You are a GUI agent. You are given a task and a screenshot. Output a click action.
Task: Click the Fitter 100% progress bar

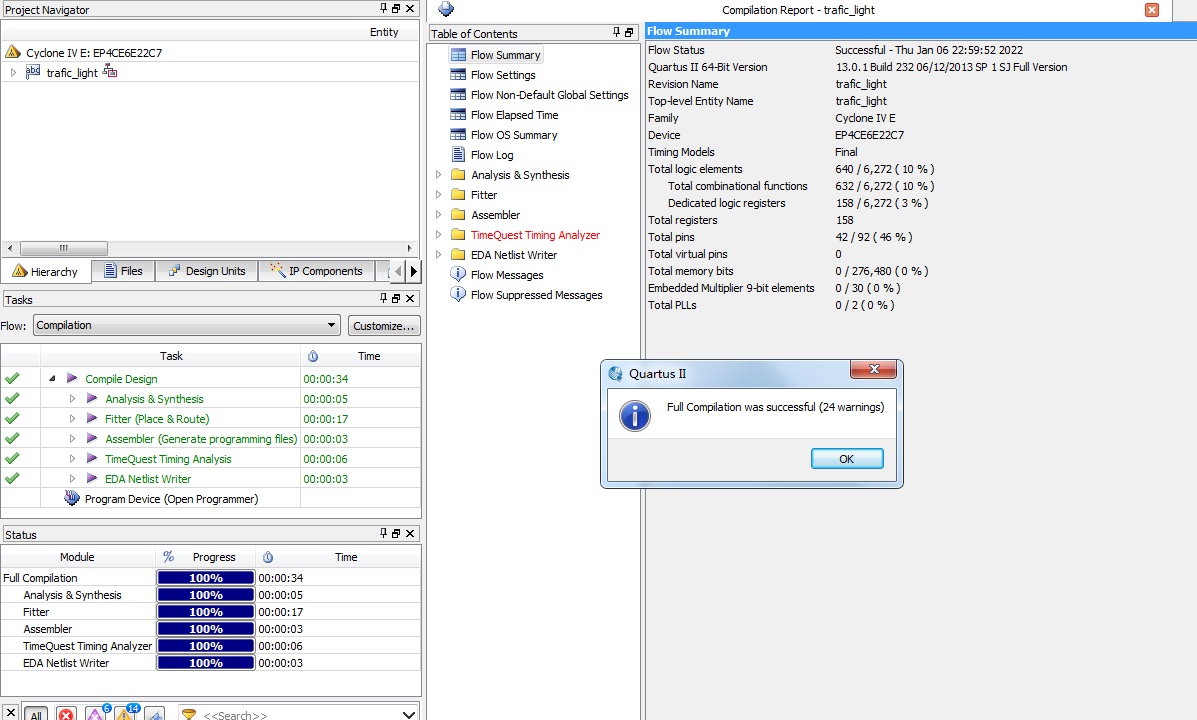click(205, 612)
